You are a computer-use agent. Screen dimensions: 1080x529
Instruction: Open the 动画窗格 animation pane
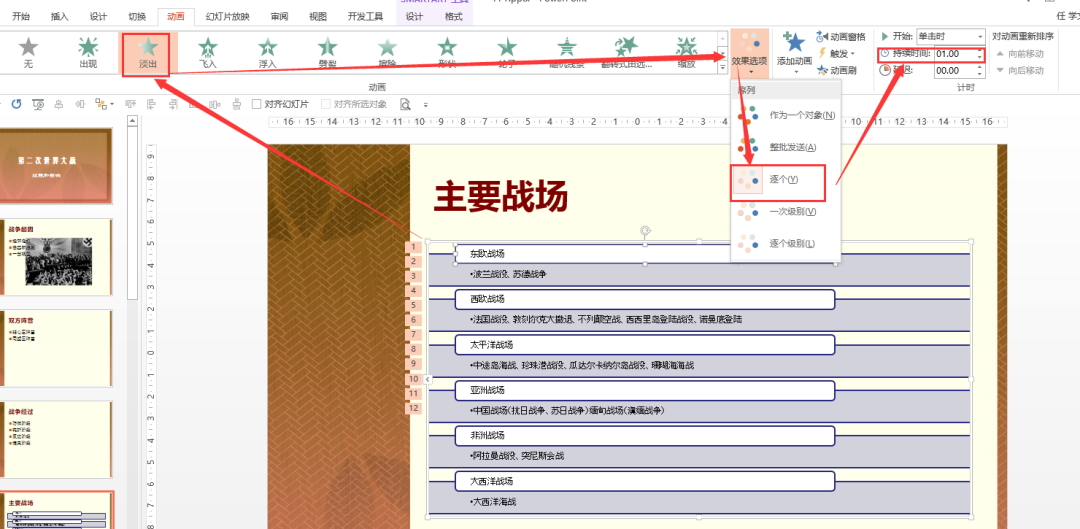(841, 37)
